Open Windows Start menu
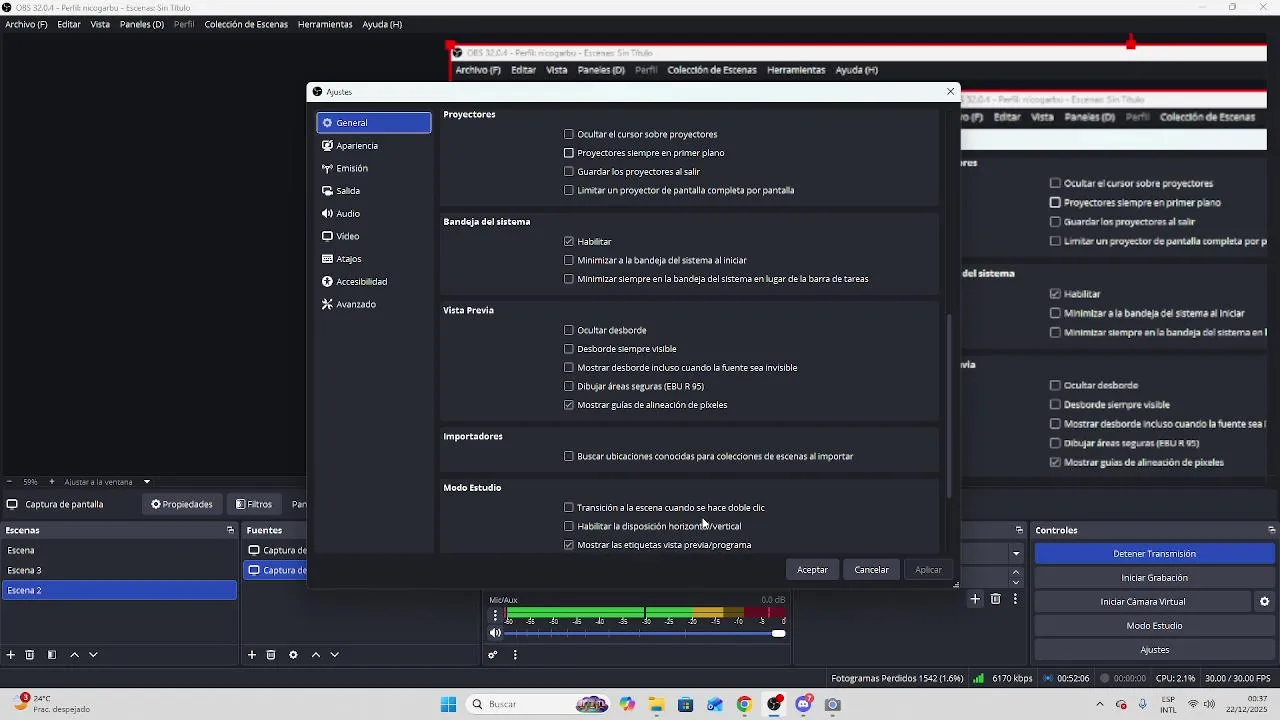 point(448,704)
